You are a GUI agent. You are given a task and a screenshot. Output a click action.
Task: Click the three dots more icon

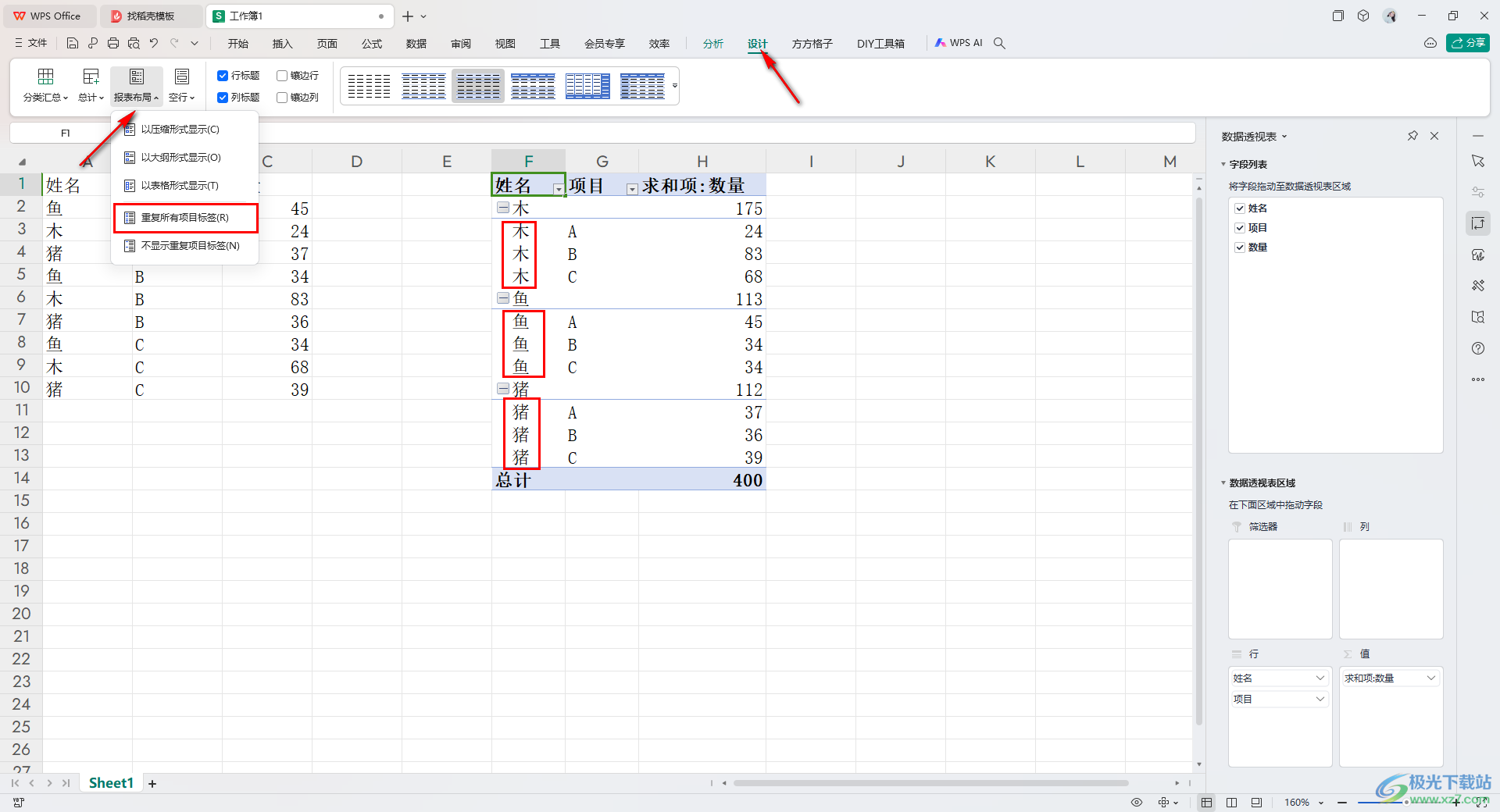pyautogui.click(x=1478, y=379)
